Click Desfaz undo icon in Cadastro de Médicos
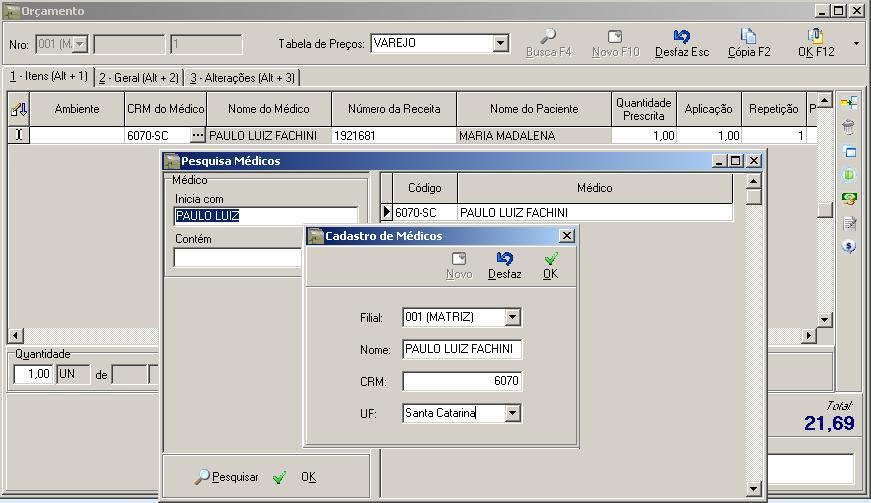 pos(504,266)
